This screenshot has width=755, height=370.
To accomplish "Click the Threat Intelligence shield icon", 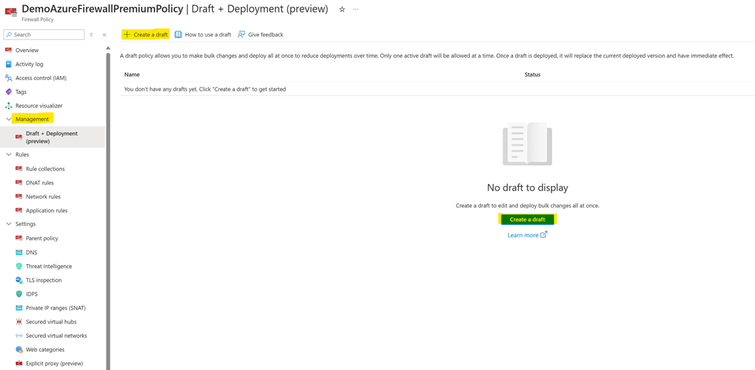I will click(19, 266).
